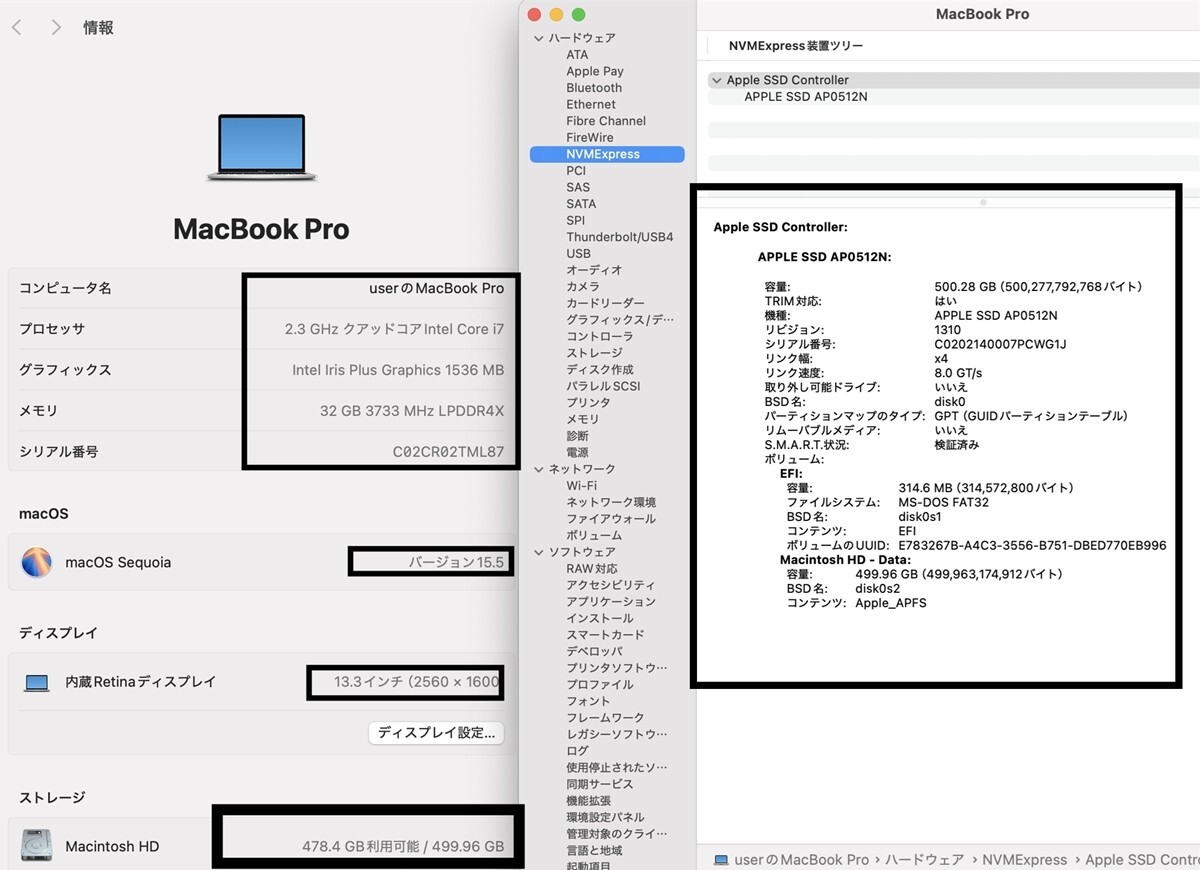Select アクセシビリティ in sidebar

611,585
